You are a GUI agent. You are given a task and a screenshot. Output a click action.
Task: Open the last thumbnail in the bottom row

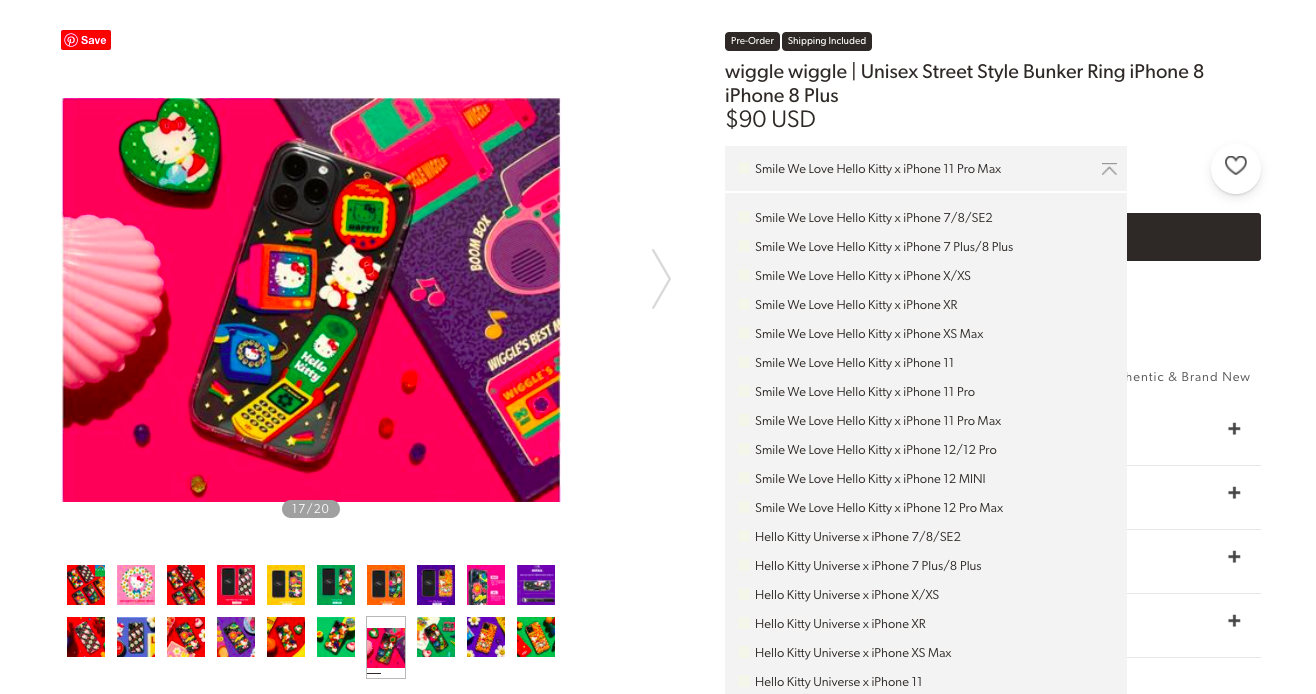coord(536,637)
